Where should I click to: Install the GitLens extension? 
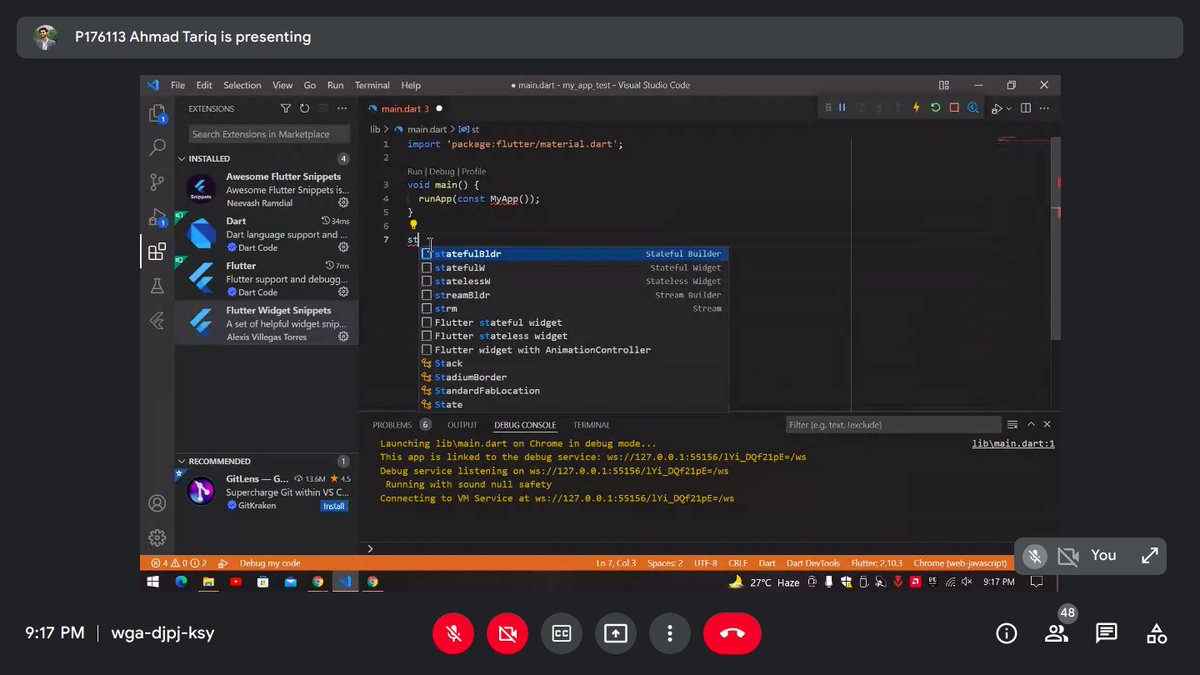click(x=334, y=506)
